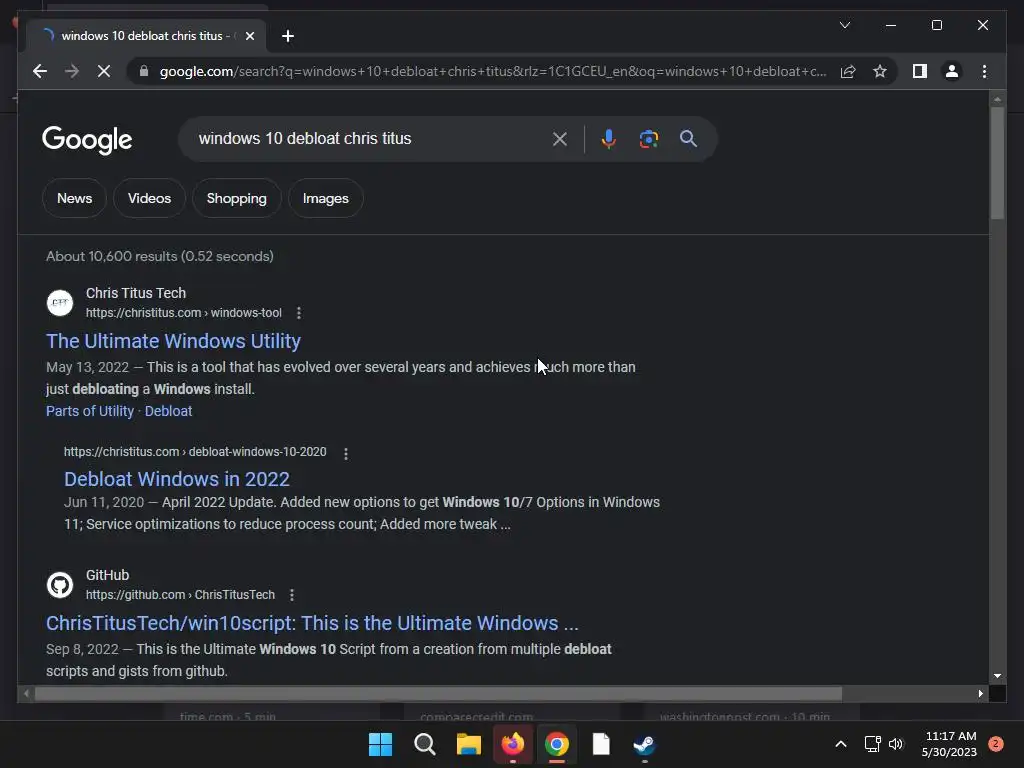
Task: Click the address bar URL
Action: pyautogui.click(x=493, y=71)
